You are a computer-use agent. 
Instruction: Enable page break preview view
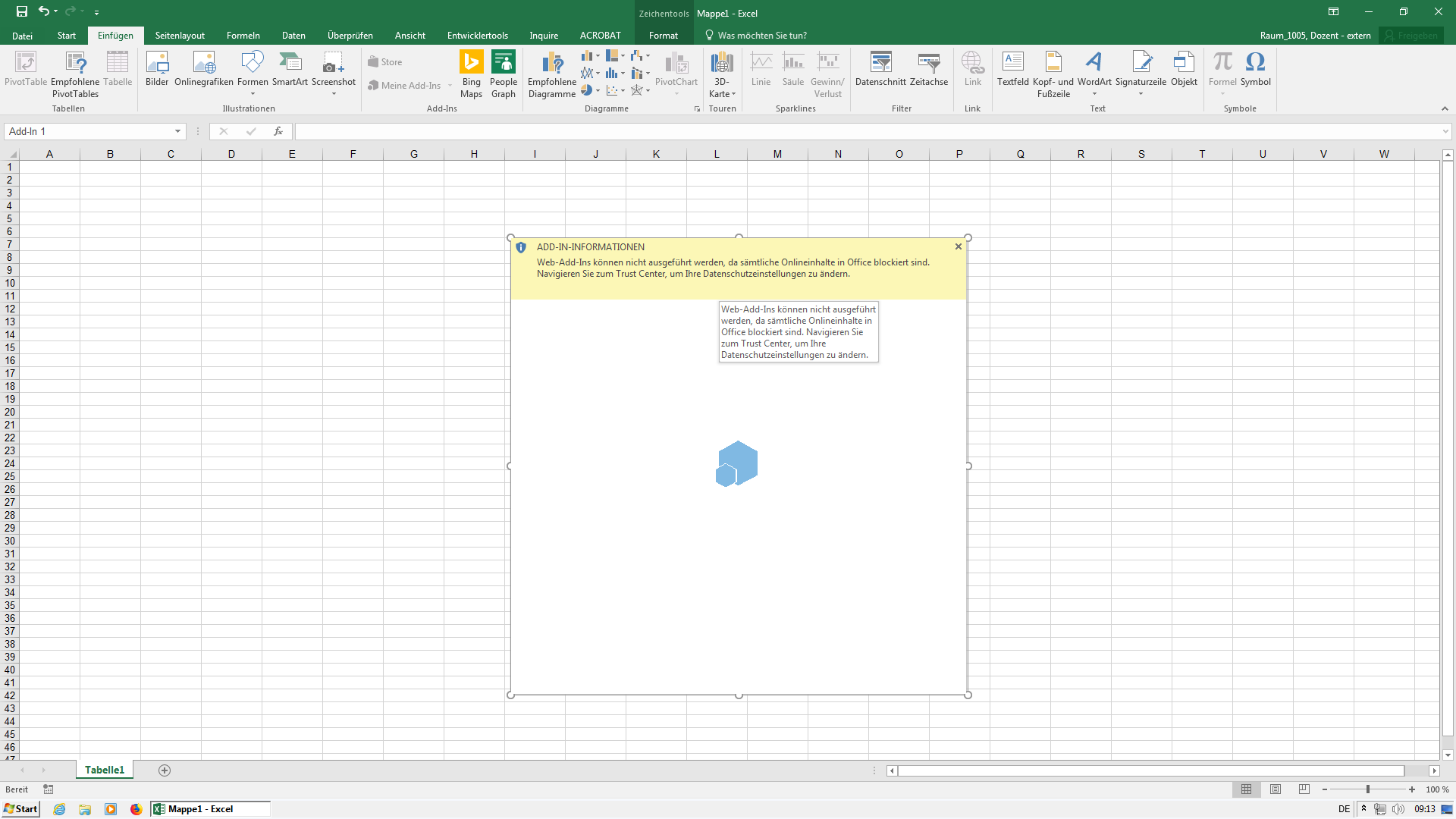click(x=1304, y=789)
